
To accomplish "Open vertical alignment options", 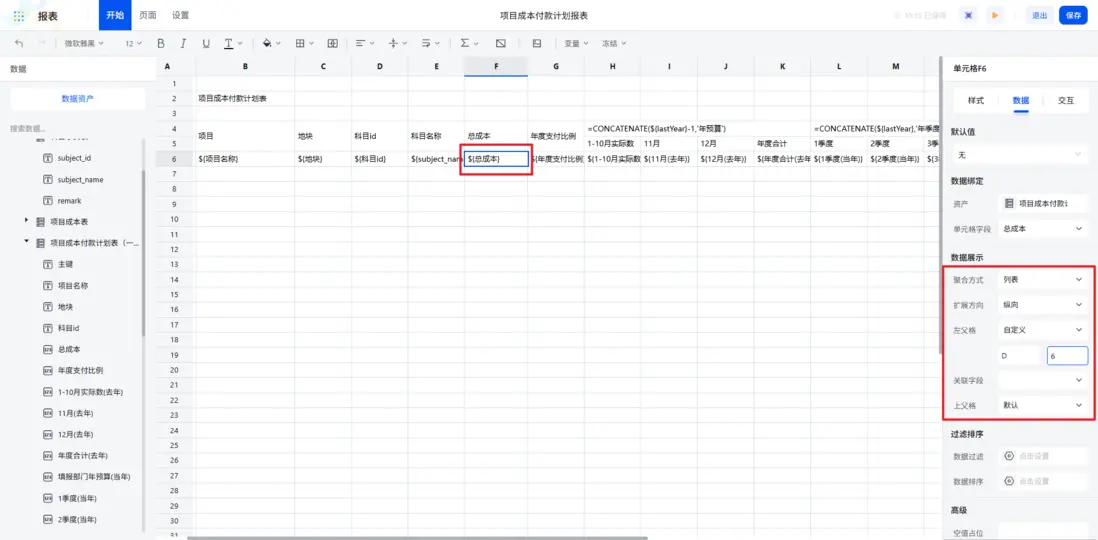I will click(x=397, y=43).
